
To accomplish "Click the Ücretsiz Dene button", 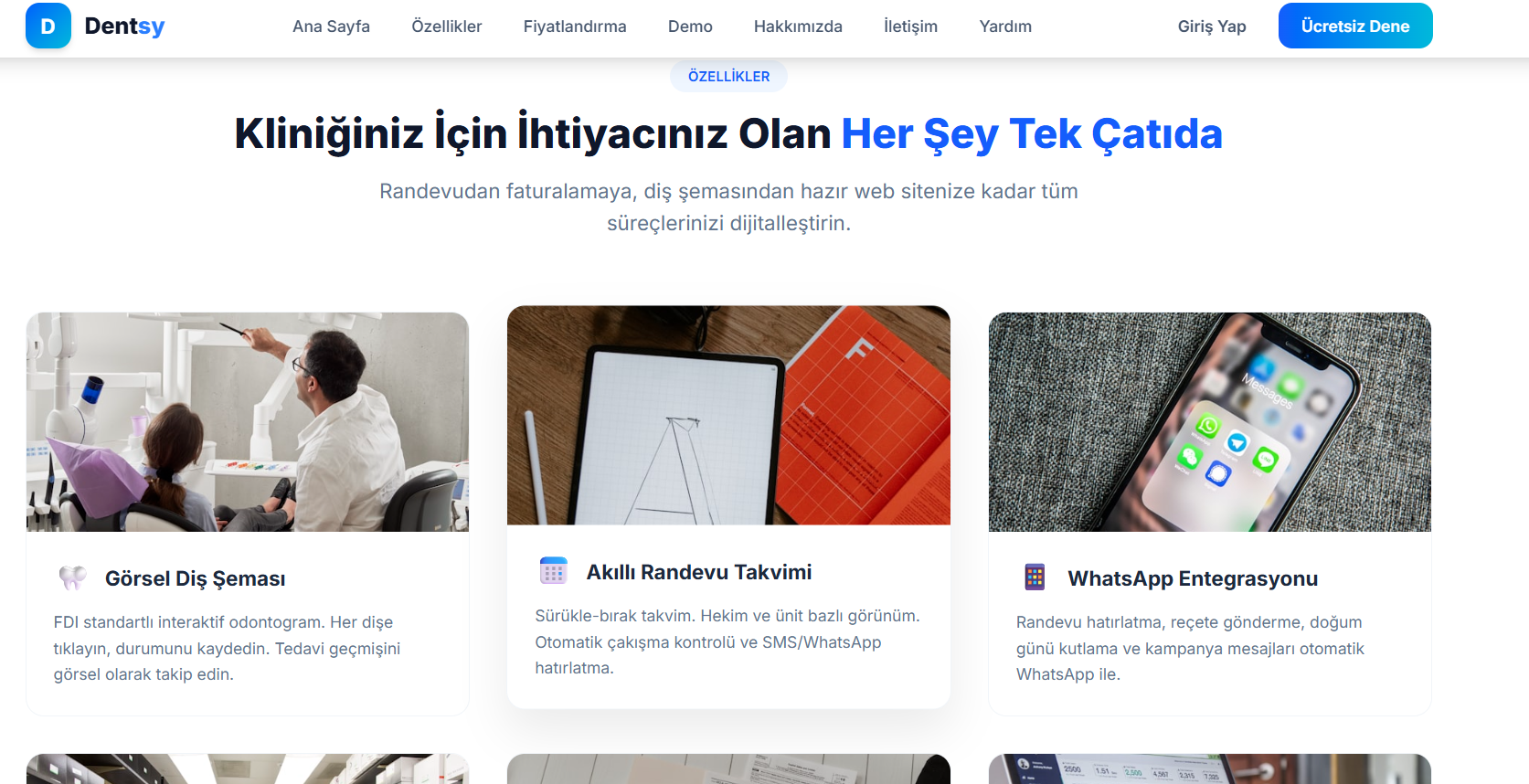I will point(1355,26).
